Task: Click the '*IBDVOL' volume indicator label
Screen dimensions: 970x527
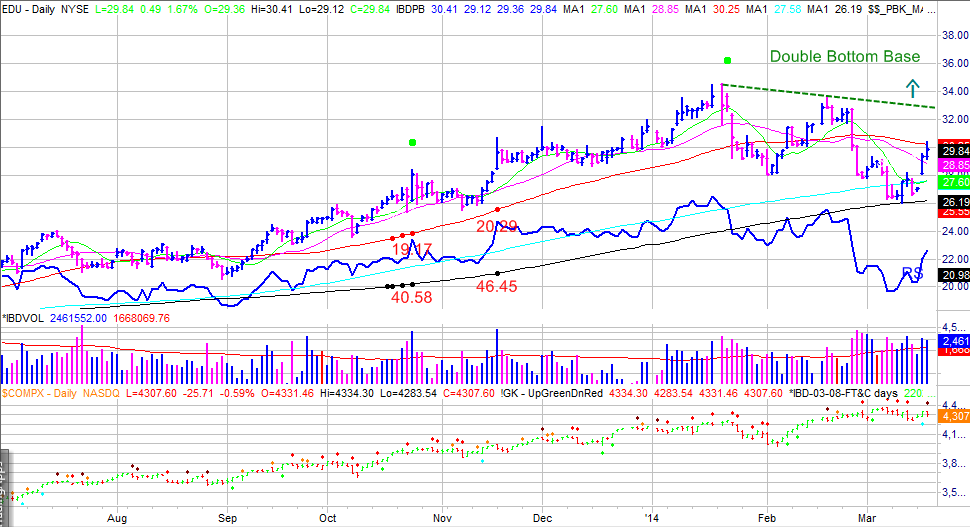Action: [23, 319]
